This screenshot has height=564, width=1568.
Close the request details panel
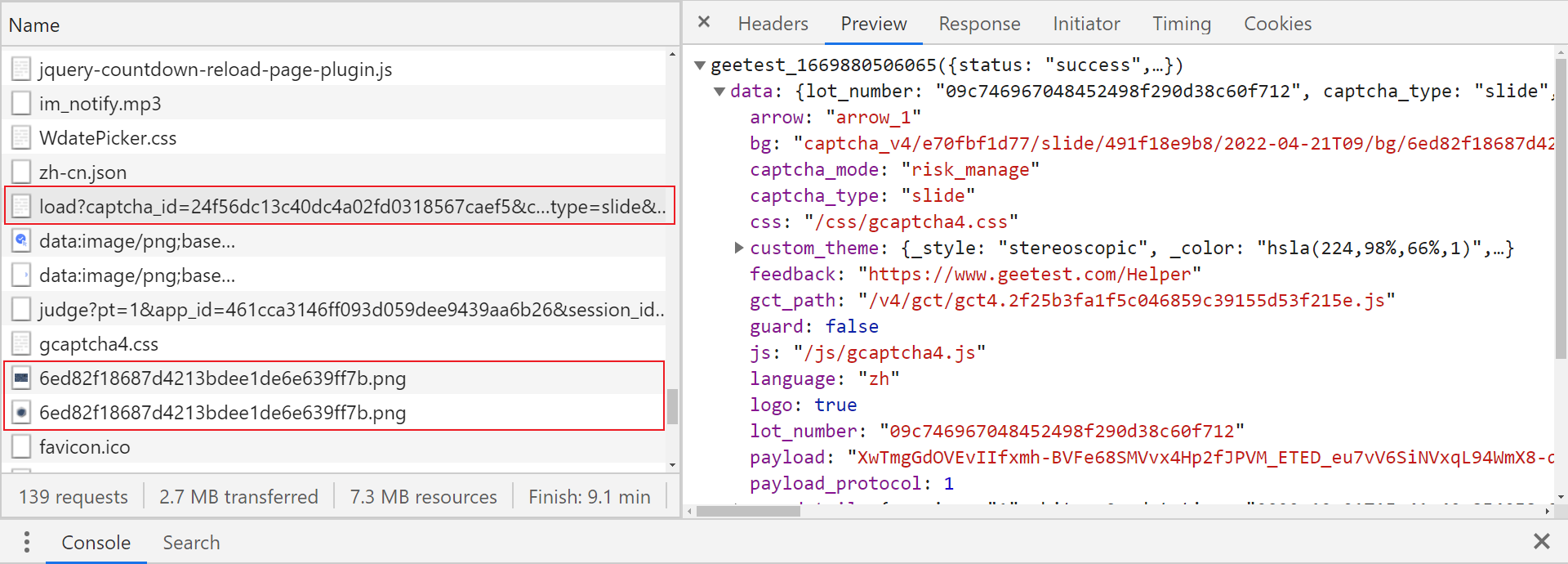tap(704, 22)
